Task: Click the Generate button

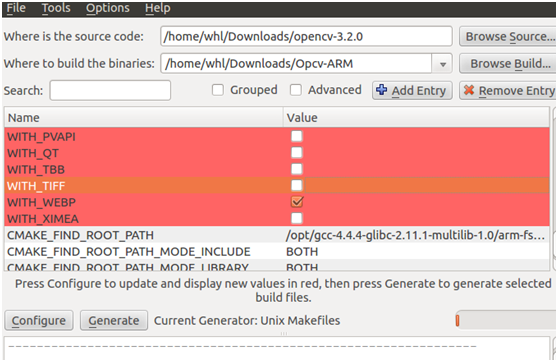Action: [114, 321]
